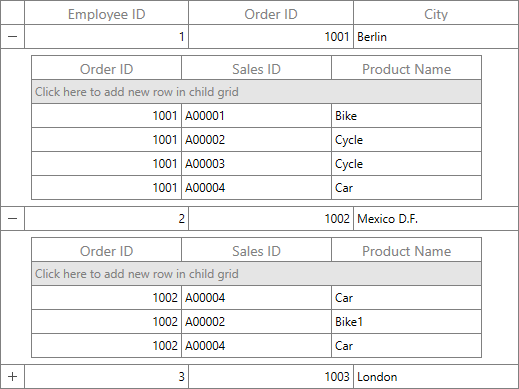Image resolution: width=519 pixels, height=389 pixels.
Task: Click Product Name header in Mexico child grid
Action: click(x=406, y=251)
